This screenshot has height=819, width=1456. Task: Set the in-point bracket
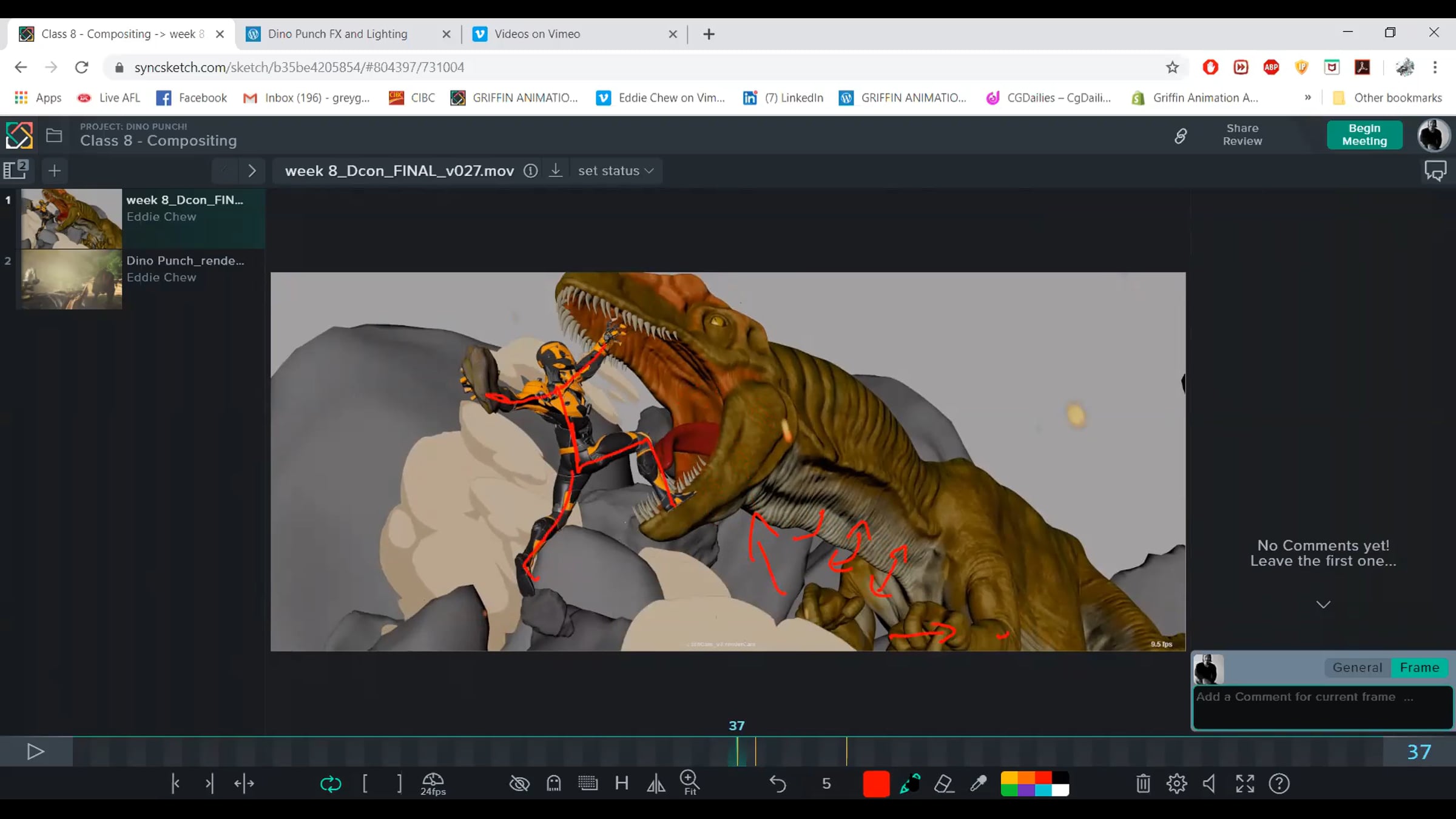pyautogui.click(x=365, y=784)
